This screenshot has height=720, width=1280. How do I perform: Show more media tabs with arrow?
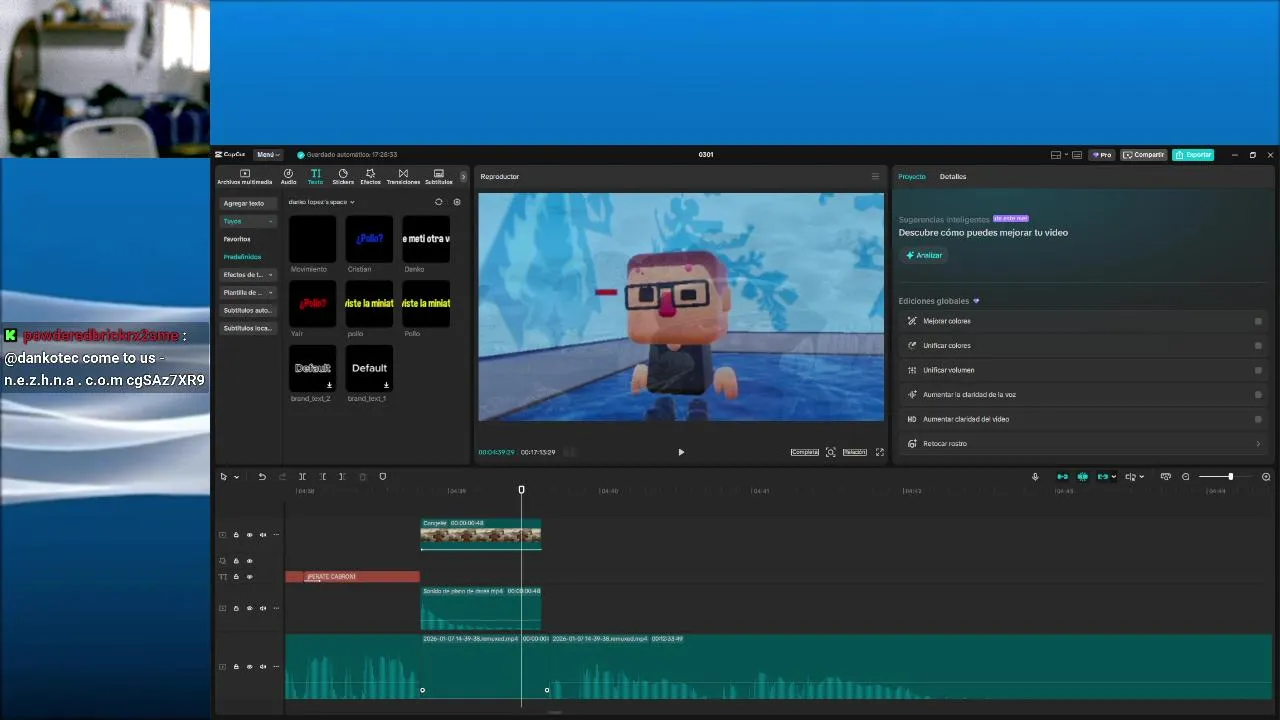click(x=463, y=177)
